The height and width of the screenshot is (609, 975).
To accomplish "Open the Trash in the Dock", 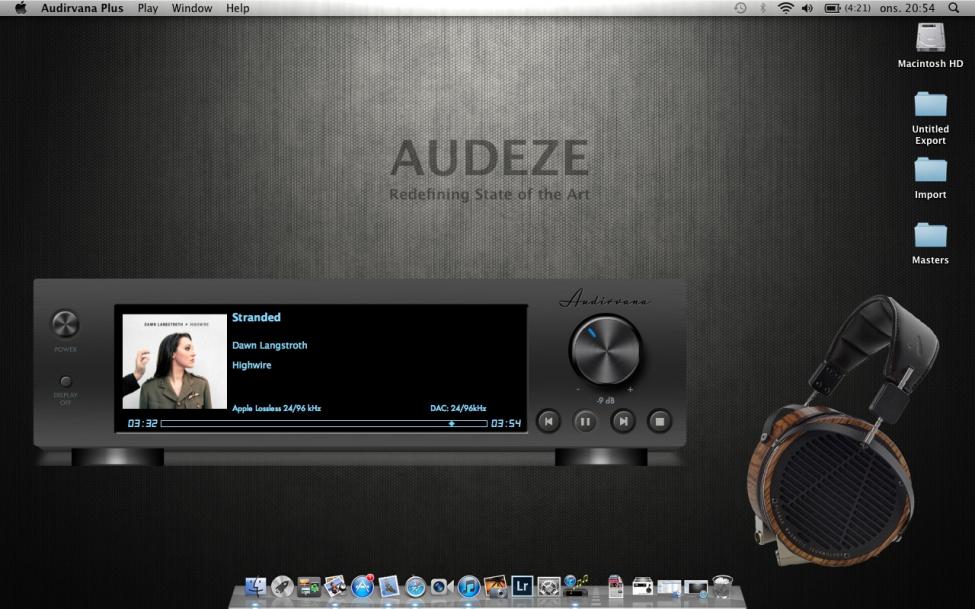I will pos(722,586).
